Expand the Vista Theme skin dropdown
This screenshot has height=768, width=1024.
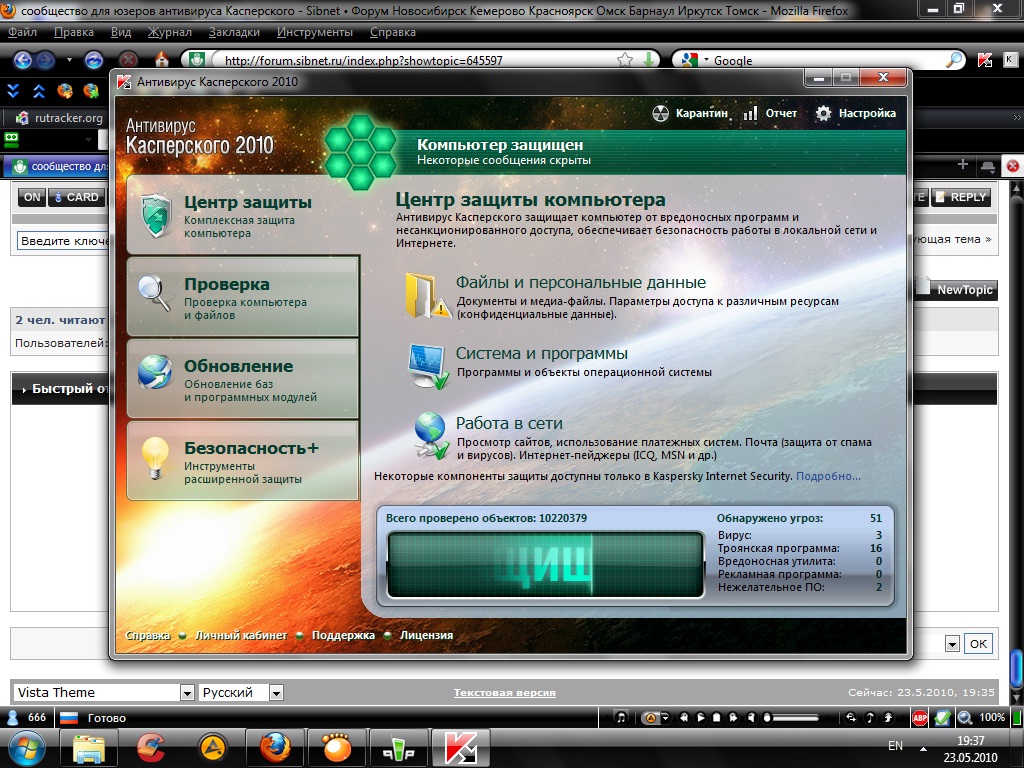[187, 692]
